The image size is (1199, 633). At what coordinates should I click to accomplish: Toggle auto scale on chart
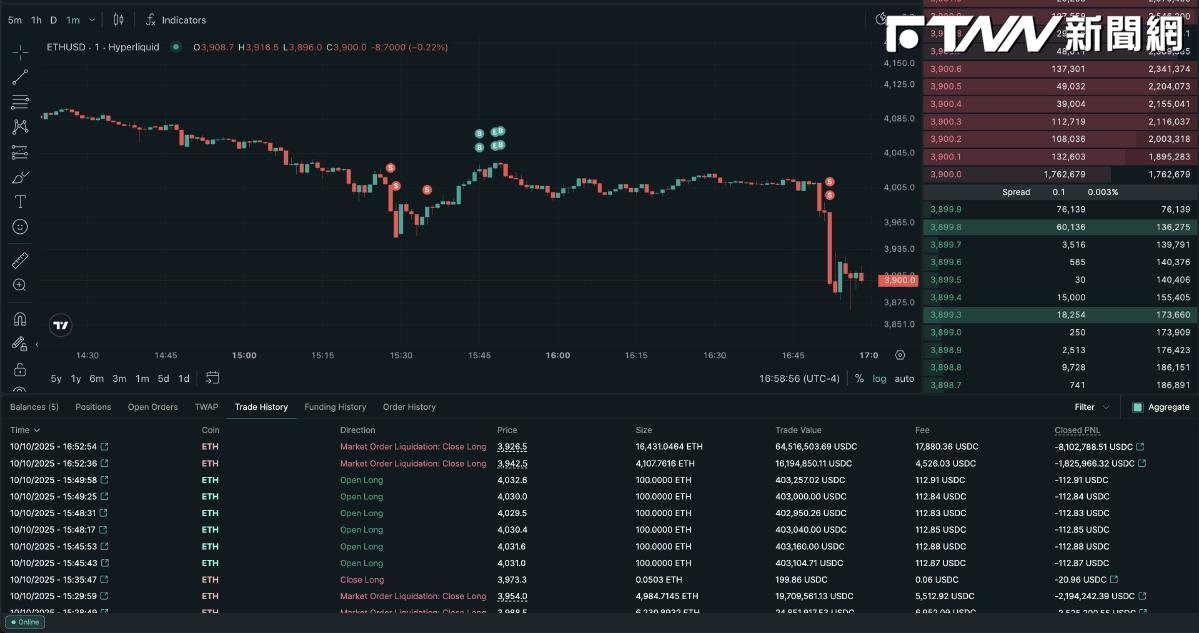(x=904, y=378)
